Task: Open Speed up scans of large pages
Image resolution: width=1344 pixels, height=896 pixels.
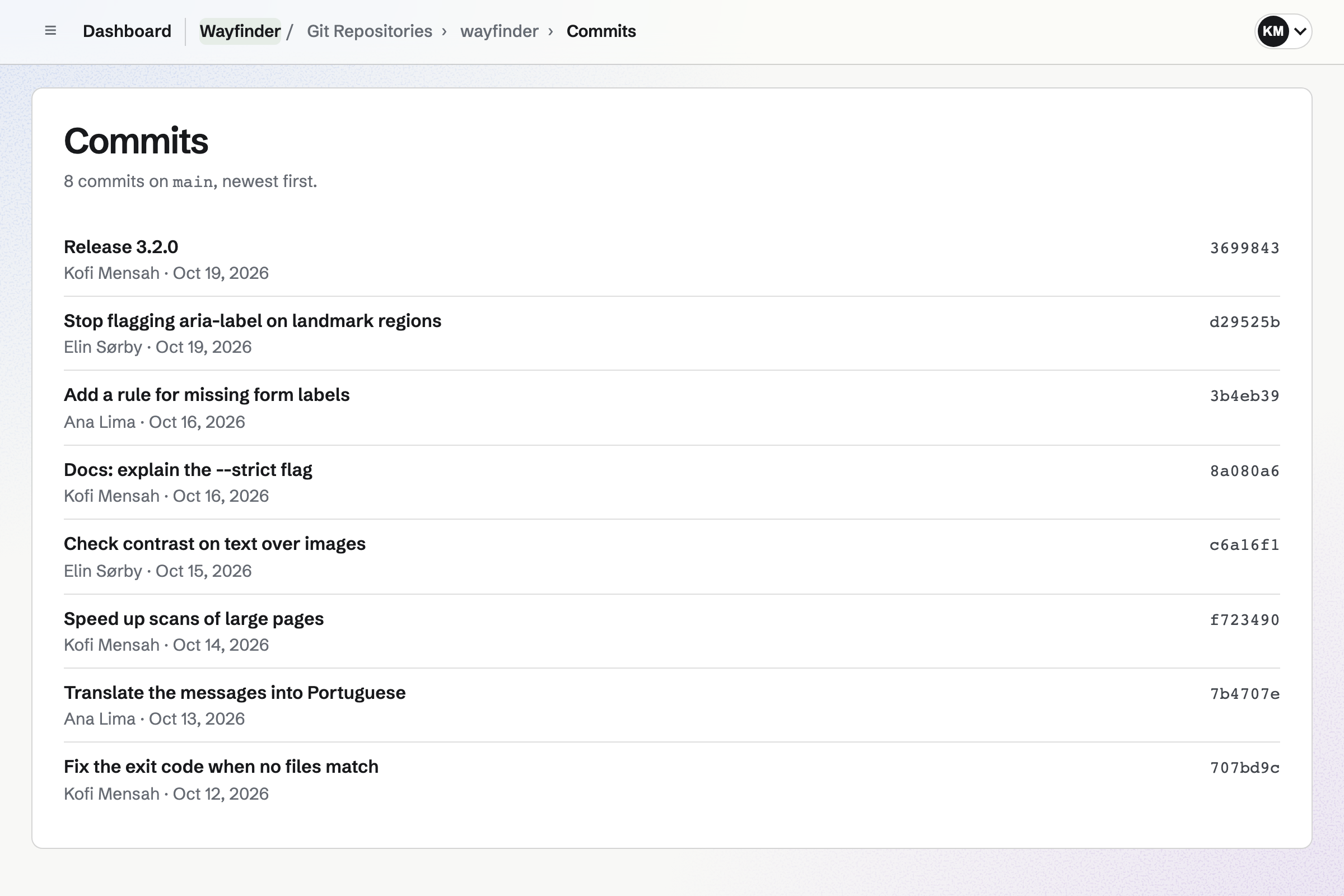Action: tap(194, 619)
